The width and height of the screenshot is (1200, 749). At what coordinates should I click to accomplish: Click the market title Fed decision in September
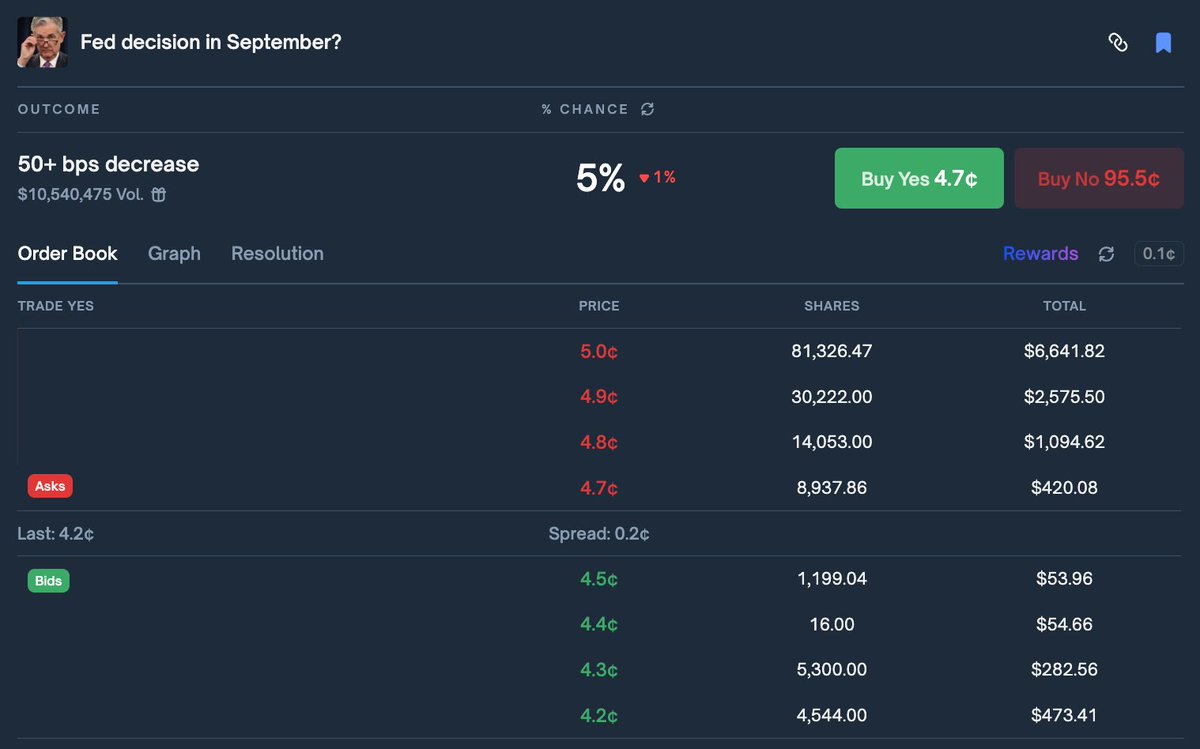point(211,42)
